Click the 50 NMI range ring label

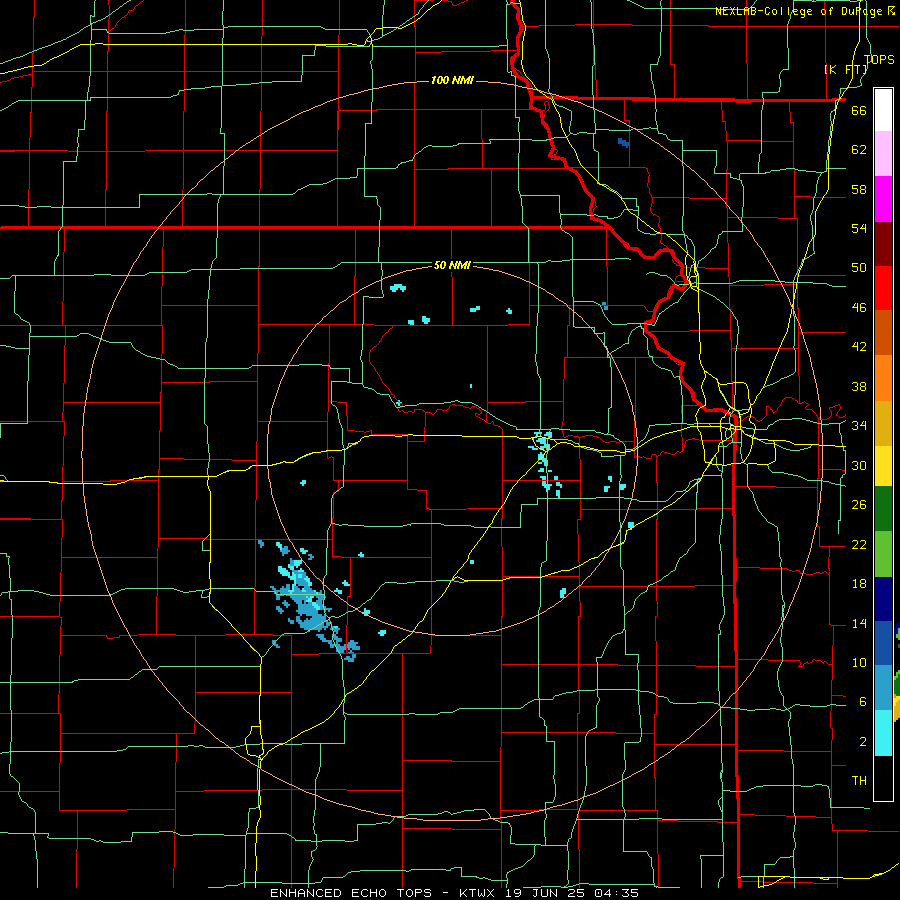[452, 265]
